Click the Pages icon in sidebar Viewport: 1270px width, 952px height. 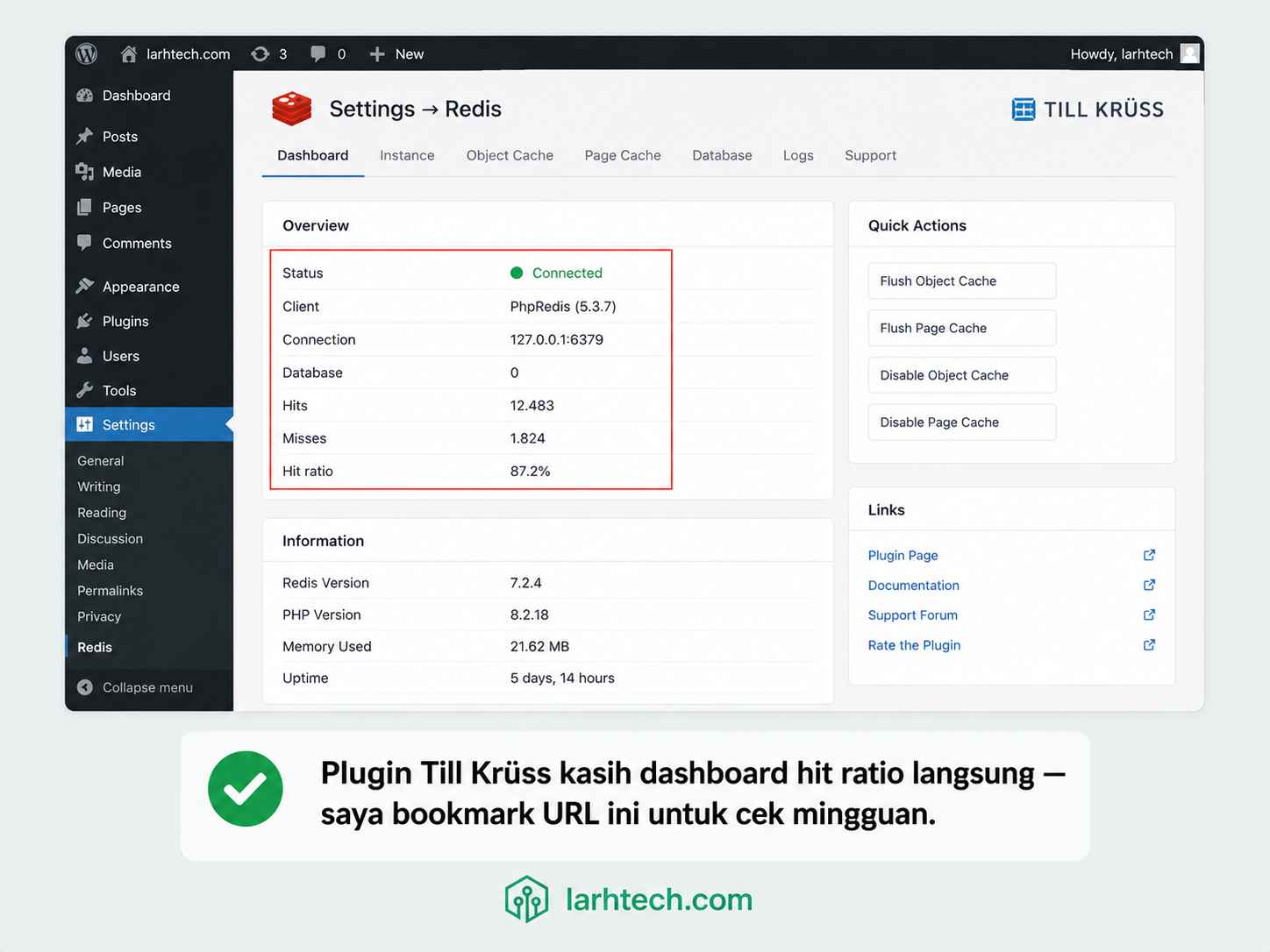85,208
